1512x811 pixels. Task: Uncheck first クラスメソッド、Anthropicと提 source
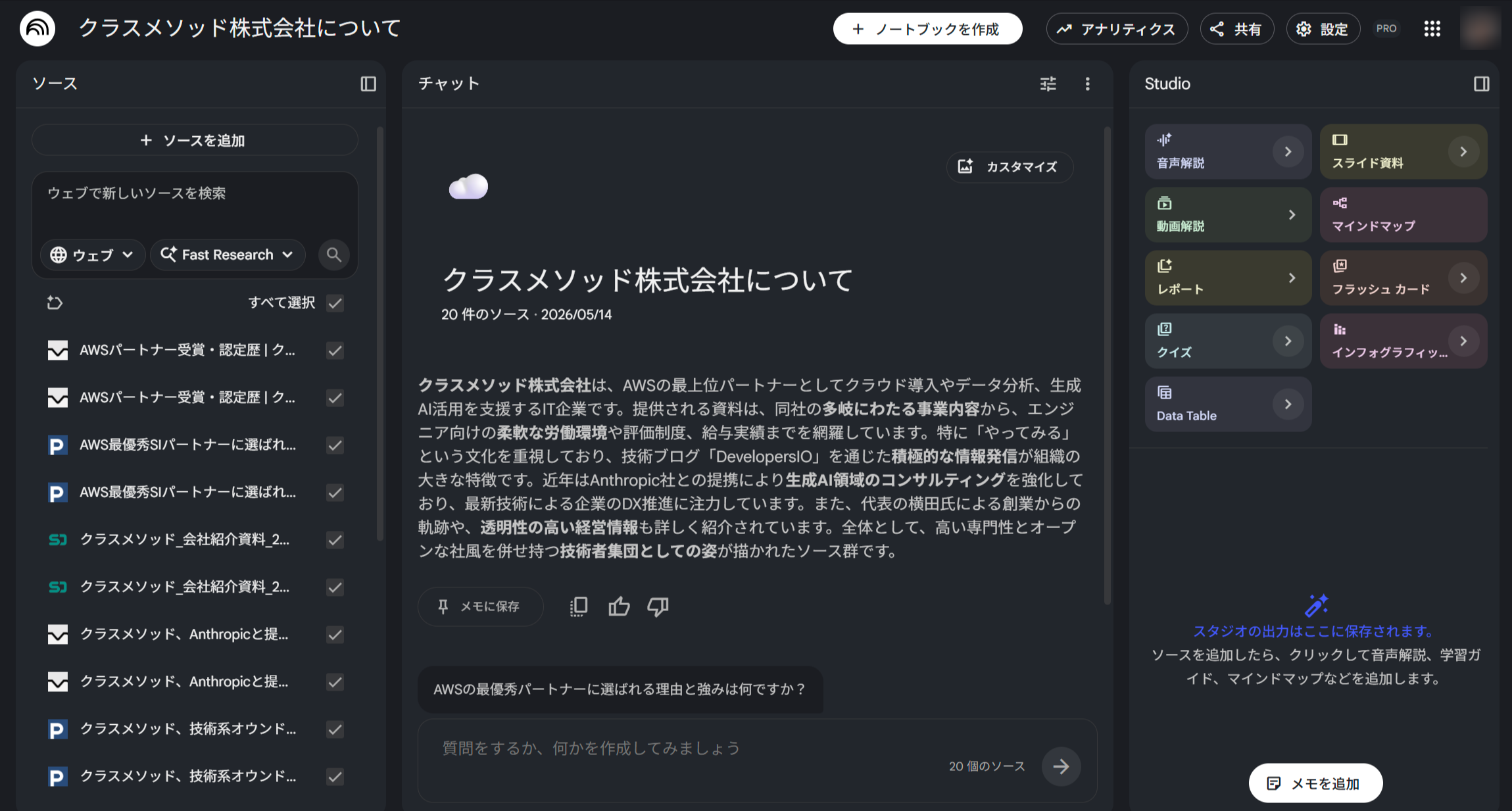point(335,634)
